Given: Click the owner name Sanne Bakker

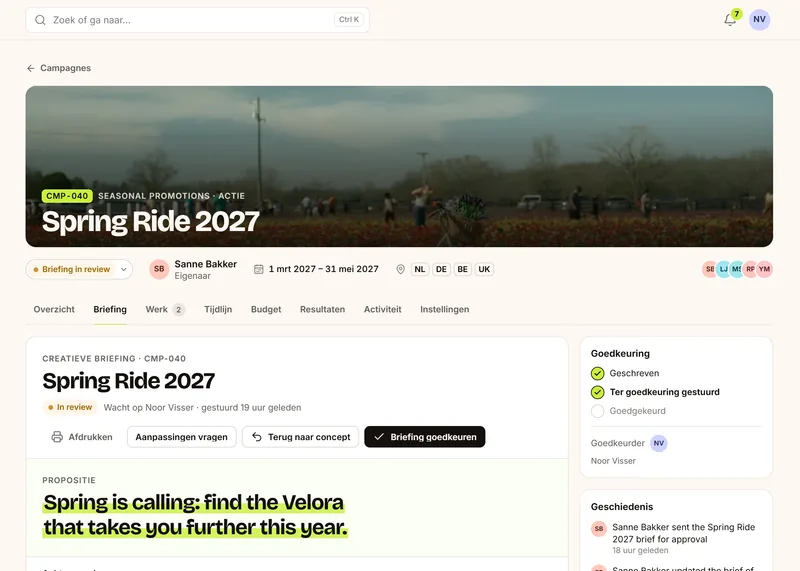Looking at the screenshot, I should click(x=206, y=264).
